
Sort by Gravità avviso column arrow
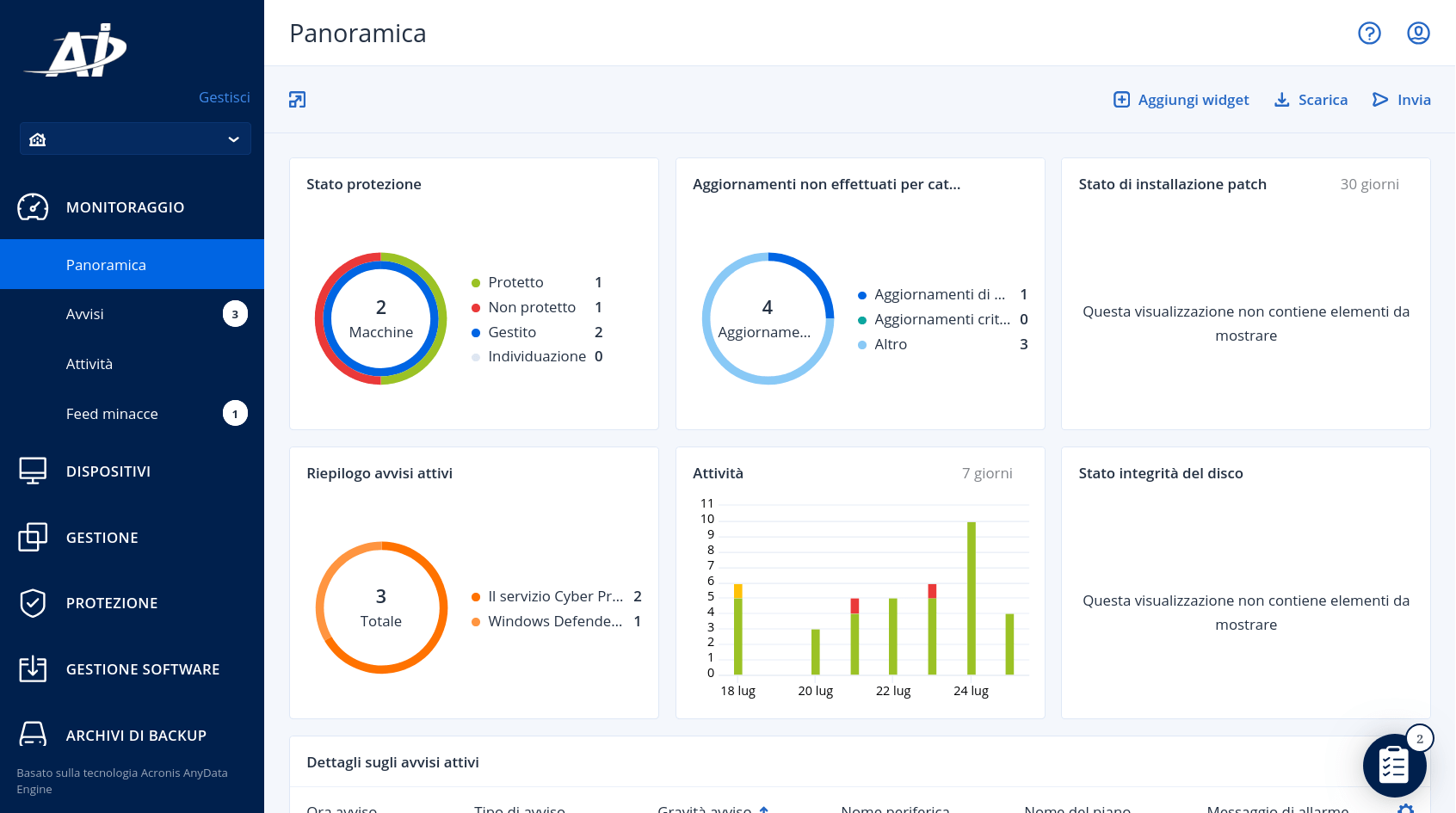pyautogui.click(x=764, y=810)
